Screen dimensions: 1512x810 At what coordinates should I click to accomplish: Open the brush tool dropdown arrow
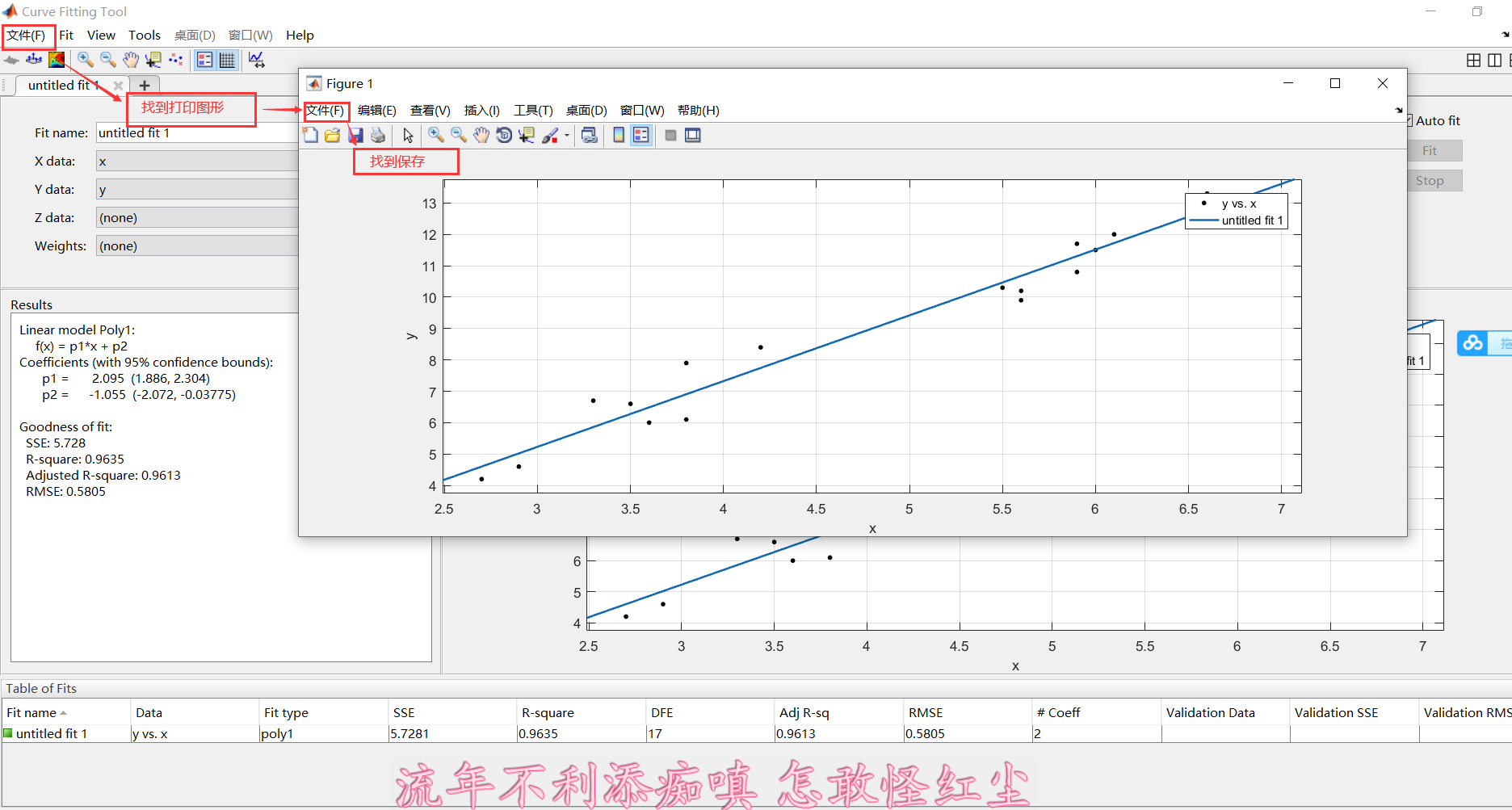[x=566, y=135]
